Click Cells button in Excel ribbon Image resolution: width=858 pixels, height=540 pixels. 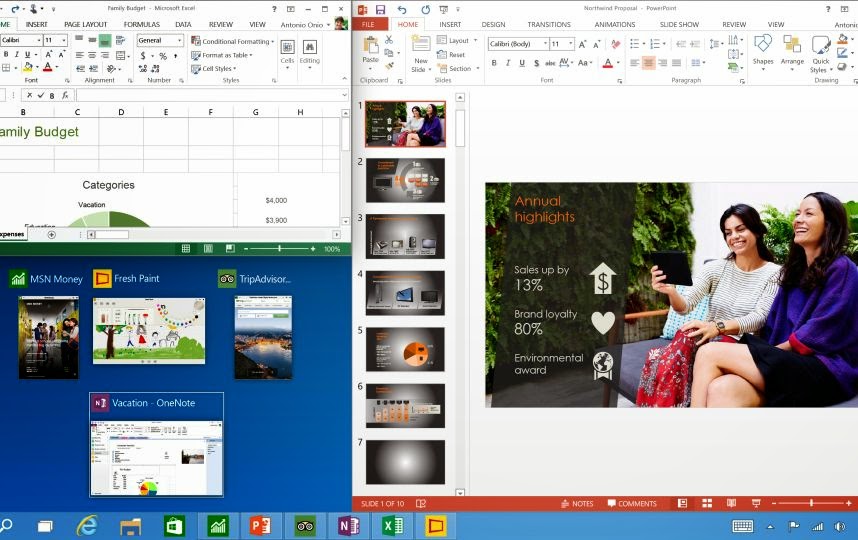pos(287,52)
